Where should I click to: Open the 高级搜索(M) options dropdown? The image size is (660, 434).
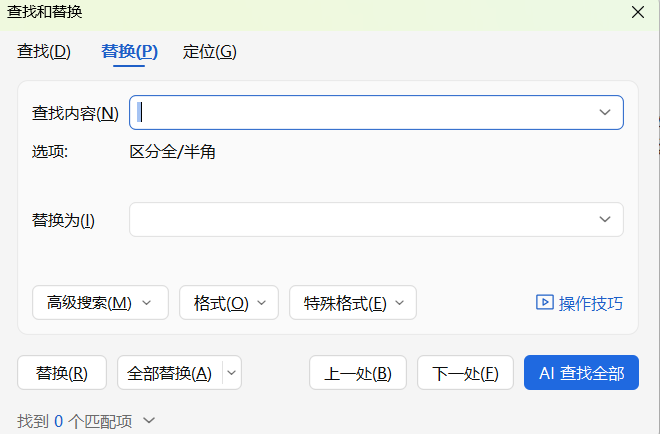(100, 303)
